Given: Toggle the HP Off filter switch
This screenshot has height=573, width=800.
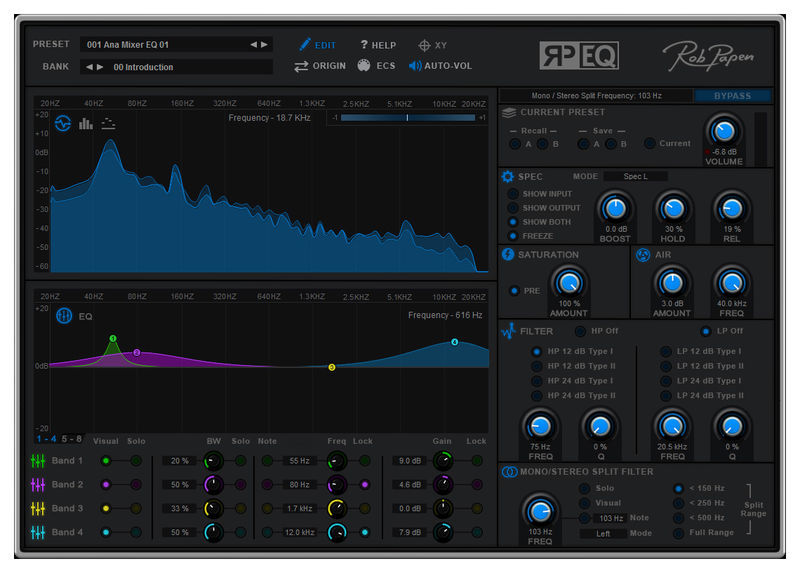Looking at the screenshot, I should pos(580,331).
